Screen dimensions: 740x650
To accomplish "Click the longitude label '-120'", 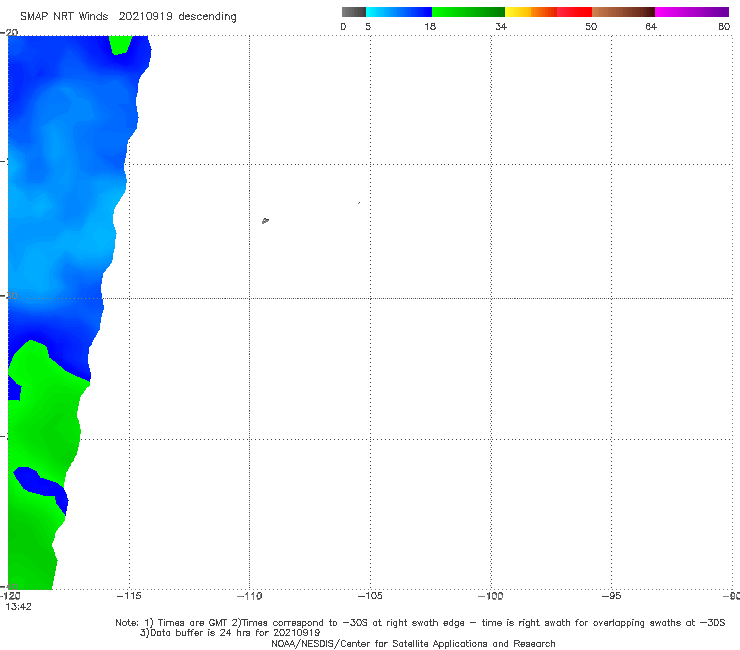I will point(10,596).
